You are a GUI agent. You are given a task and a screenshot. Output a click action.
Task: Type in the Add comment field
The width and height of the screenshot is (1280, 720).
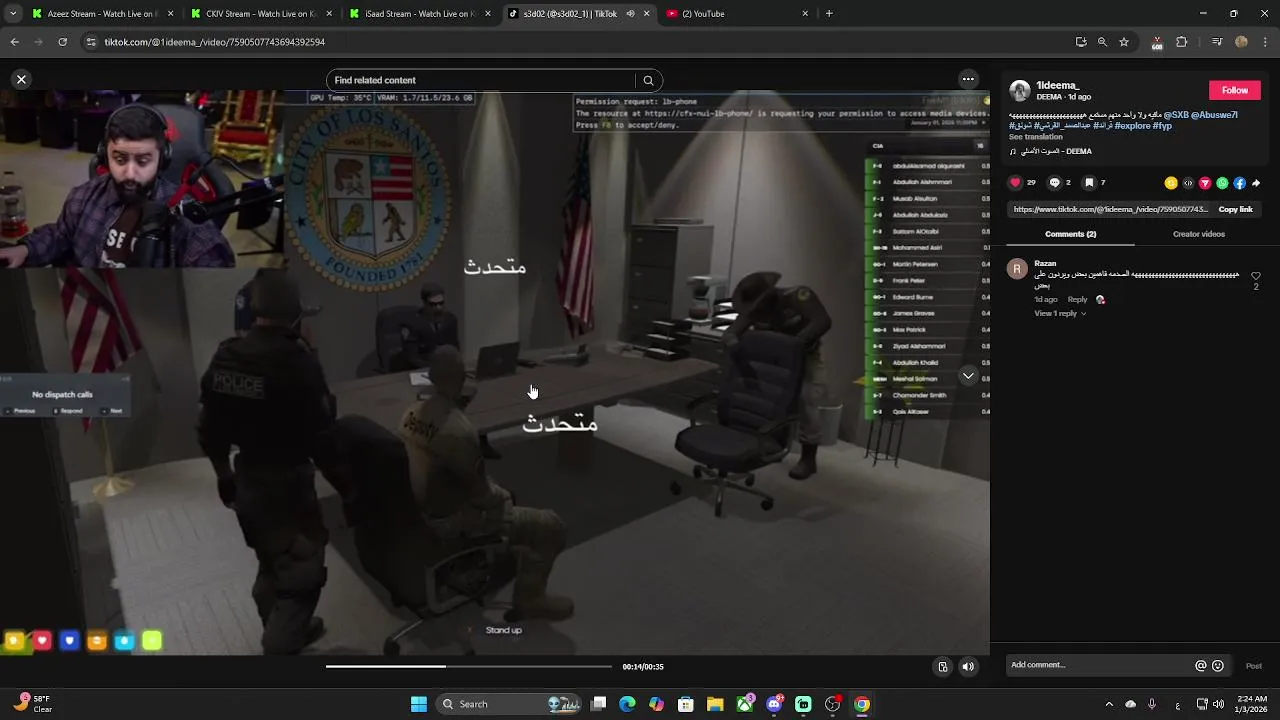point(1100,665)
